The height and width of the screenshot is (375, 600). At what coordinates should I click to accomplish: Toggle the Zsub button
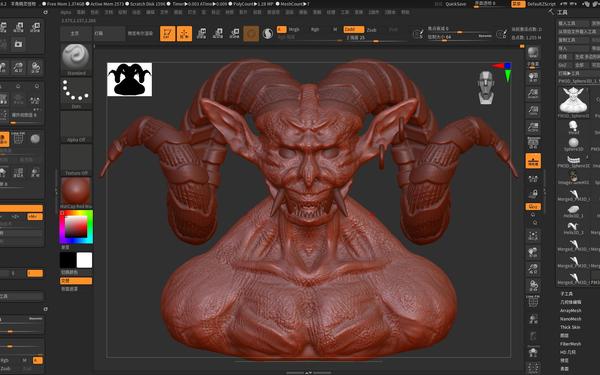tap(372, 29)
